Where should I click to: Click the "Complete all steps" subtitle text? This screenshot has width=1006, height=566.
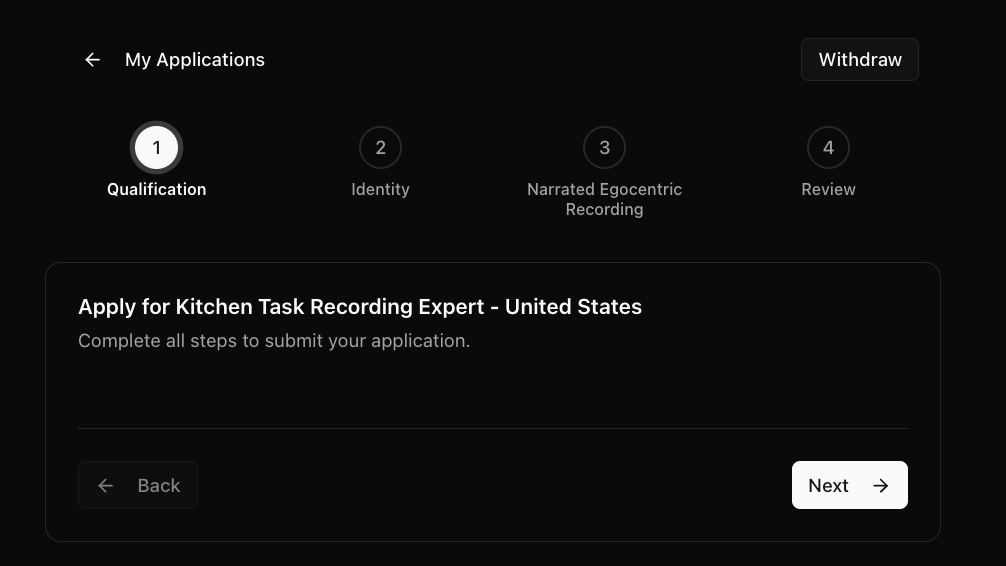click(x=274, y=341)
